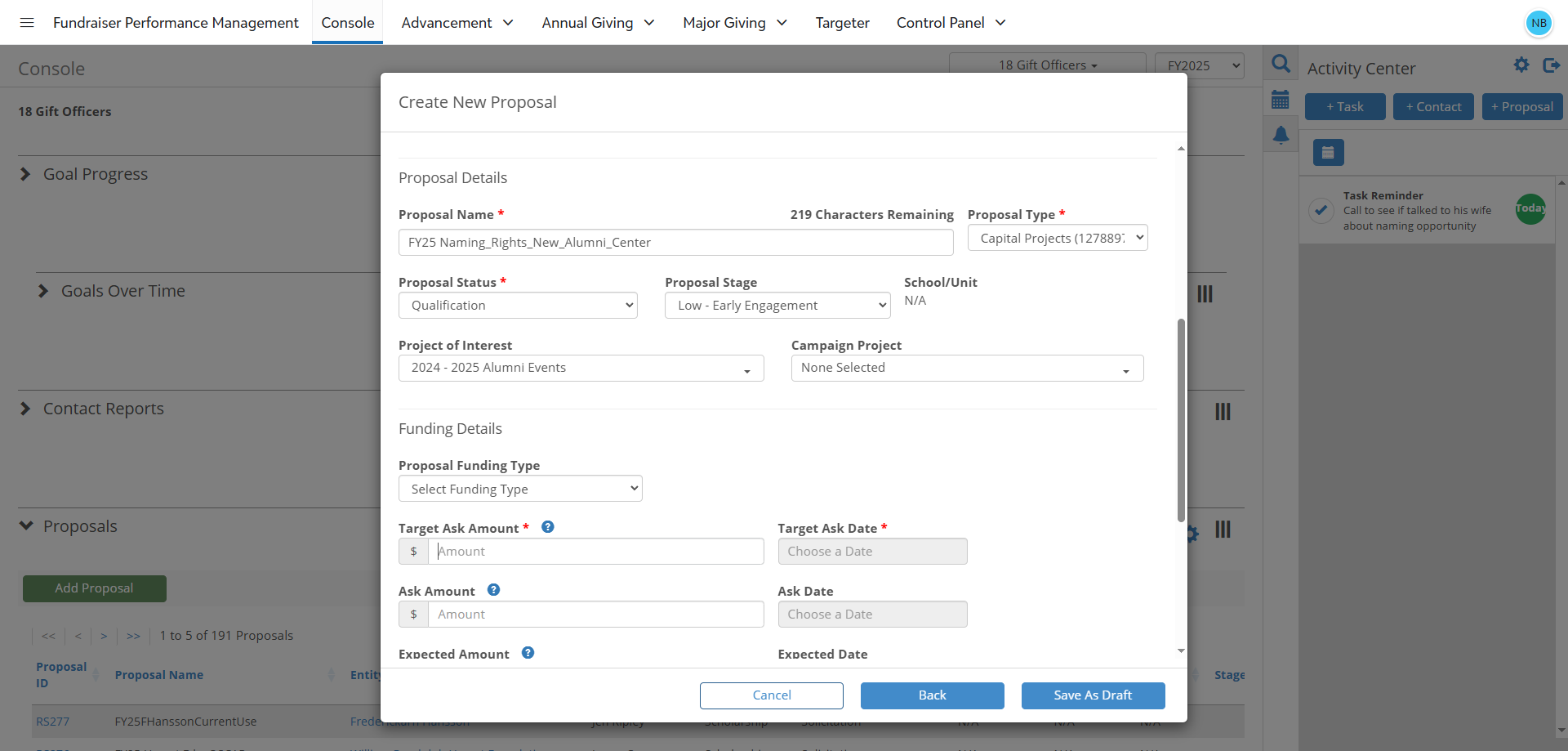Click the + Proposal button
Screen dimensions: 1568x751
1522,107
